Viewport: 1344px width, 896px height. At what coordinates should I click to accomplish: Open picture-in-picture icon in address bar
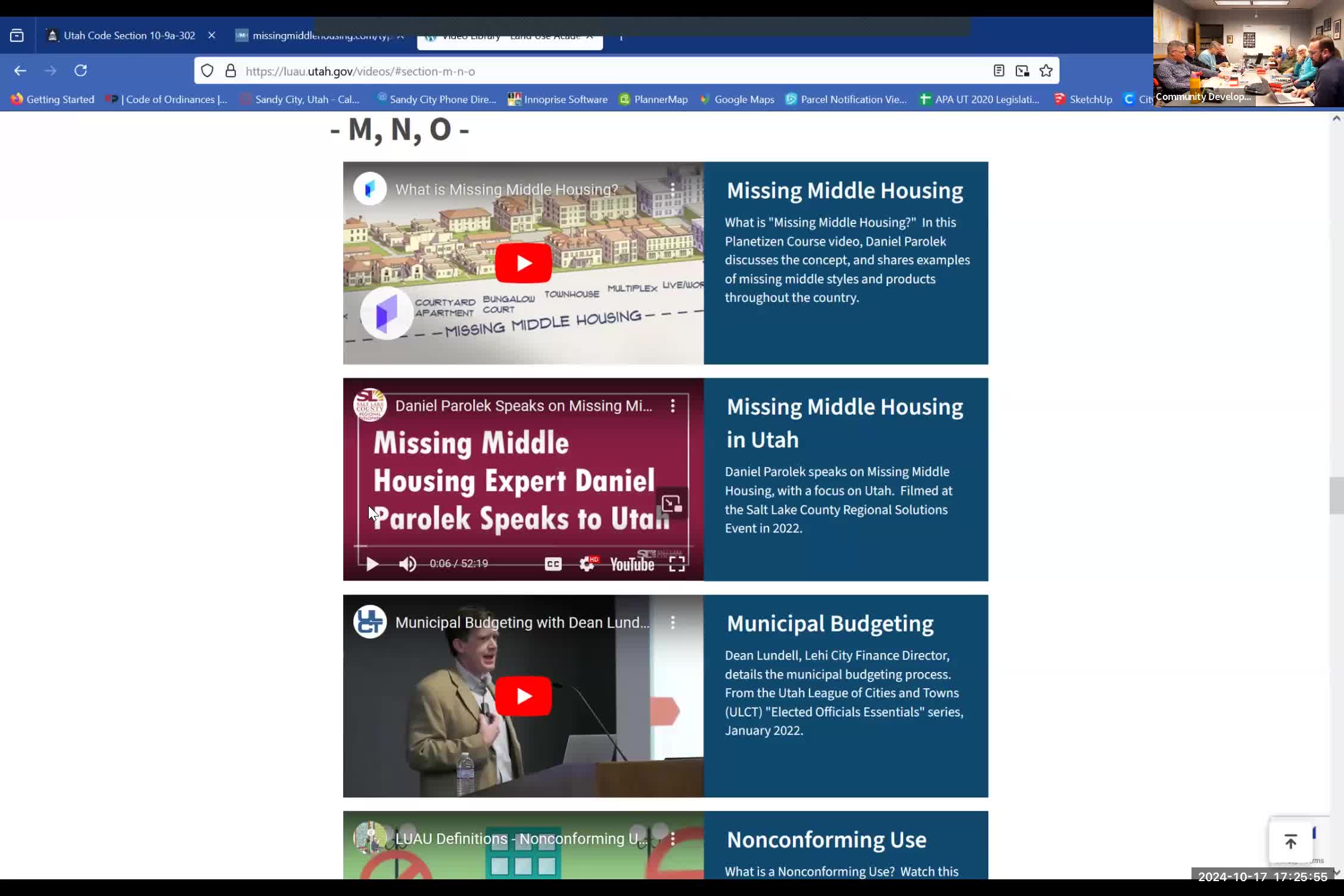tap(1022, 71)
